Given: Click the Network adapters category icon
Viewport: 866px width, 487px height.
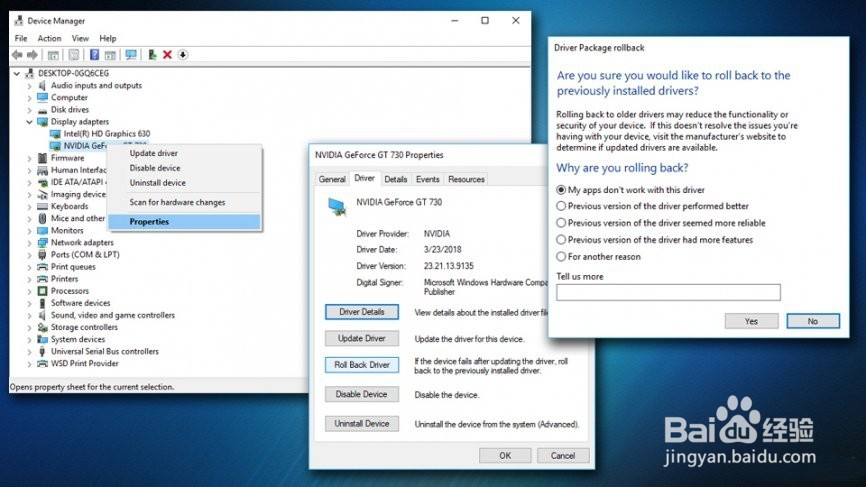Looking at the screenshot, I should click(x=42, y=242).
